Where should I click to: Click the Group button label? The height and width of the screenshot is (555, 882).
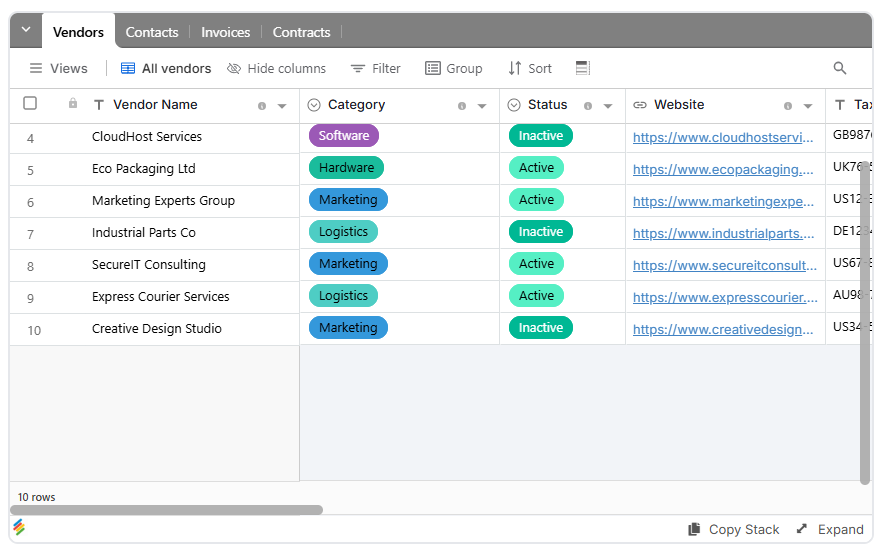464,68
